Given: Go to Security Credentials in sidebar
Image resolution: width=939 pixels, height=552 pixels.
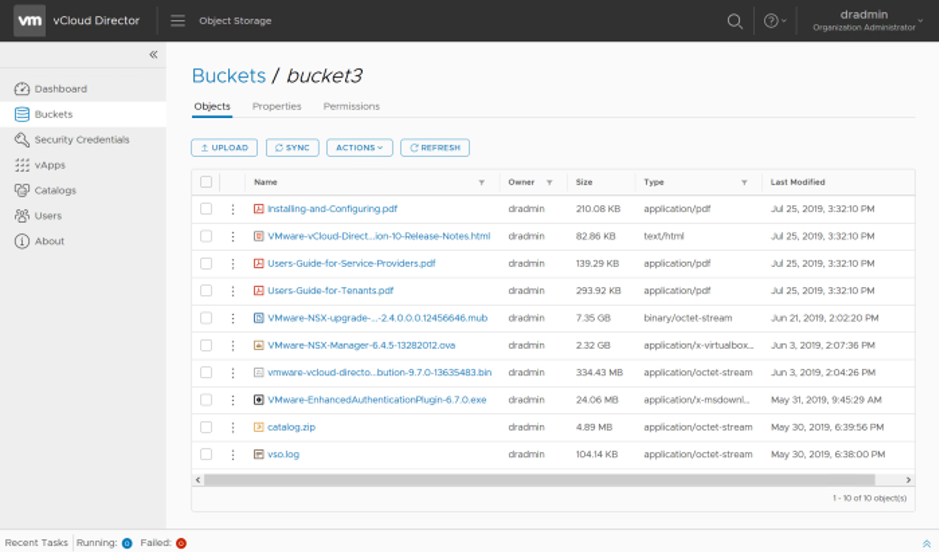Looking at the screenshot, I should pos(81,140).
